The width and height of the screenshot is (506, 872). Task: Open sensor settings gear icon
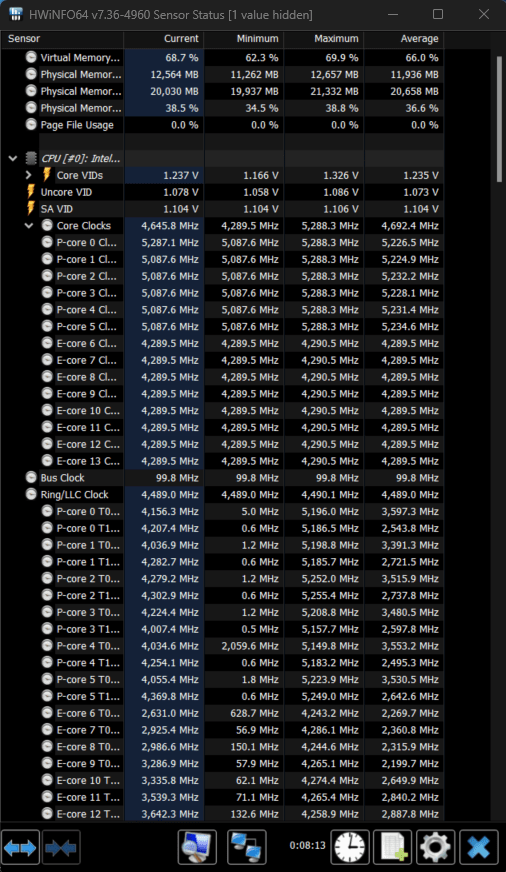(x=435, y=847)
